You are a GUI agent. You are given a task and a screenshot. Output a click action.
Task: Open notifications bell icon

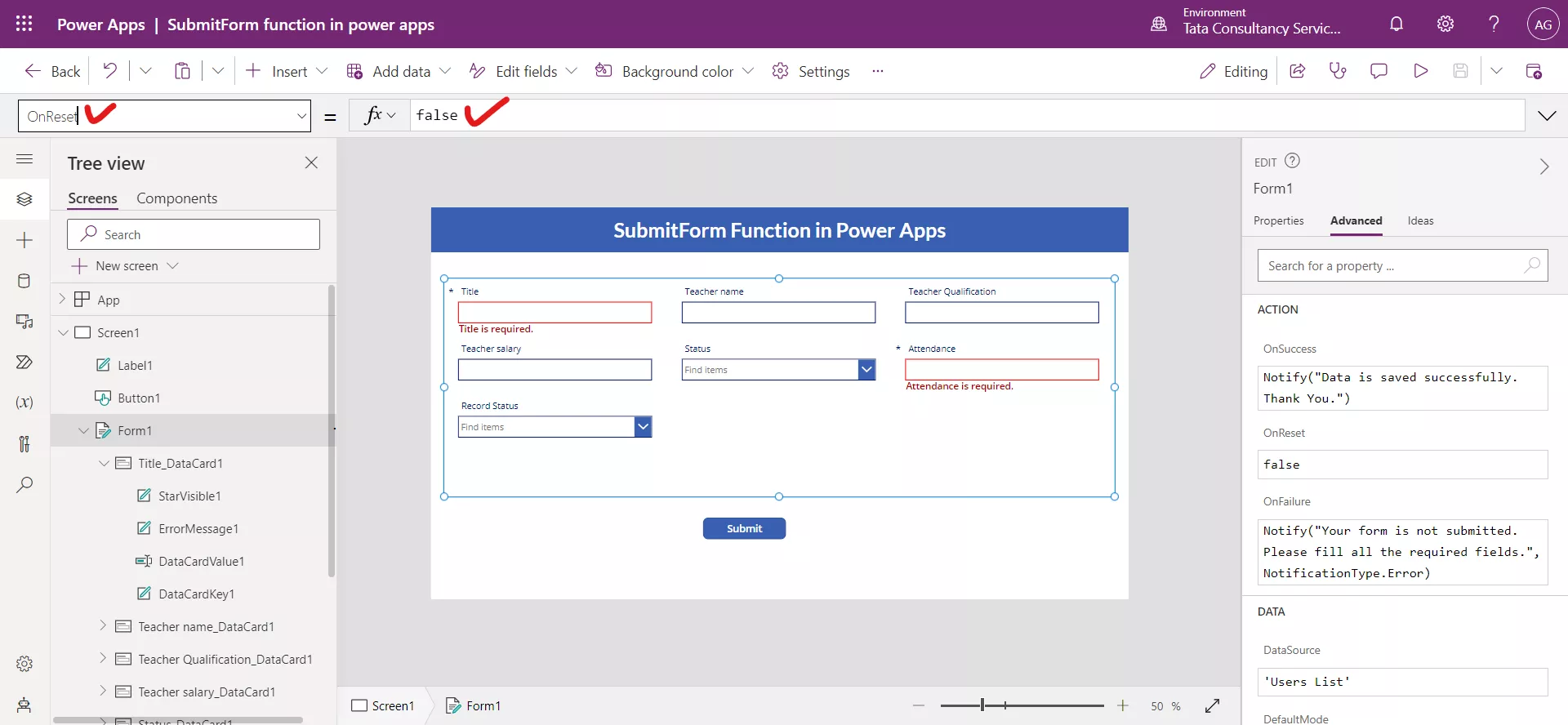[1396, 24]
